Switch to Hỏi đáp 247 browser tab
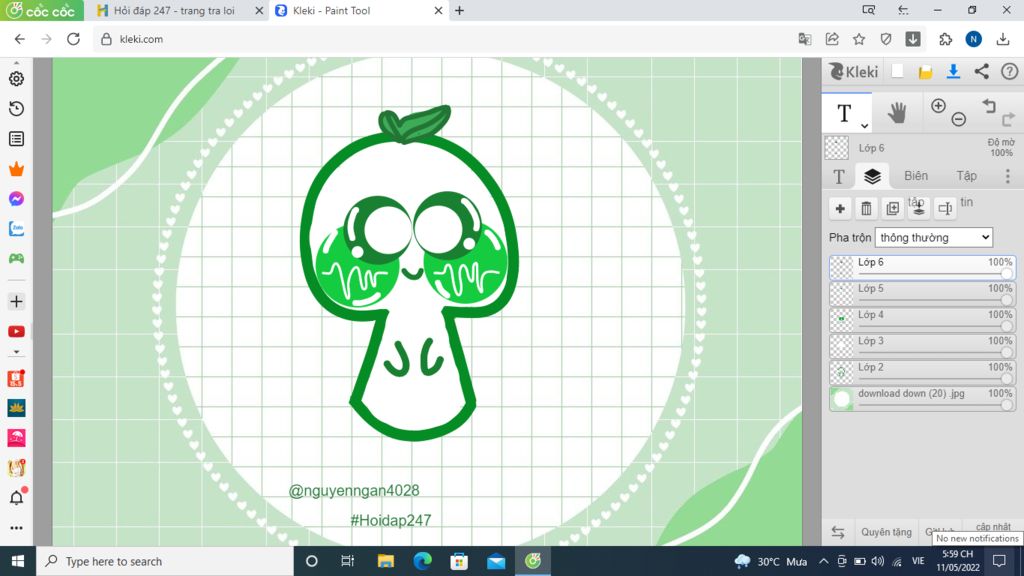Screen dimensions: 1024x576 (x=176, y=10)
